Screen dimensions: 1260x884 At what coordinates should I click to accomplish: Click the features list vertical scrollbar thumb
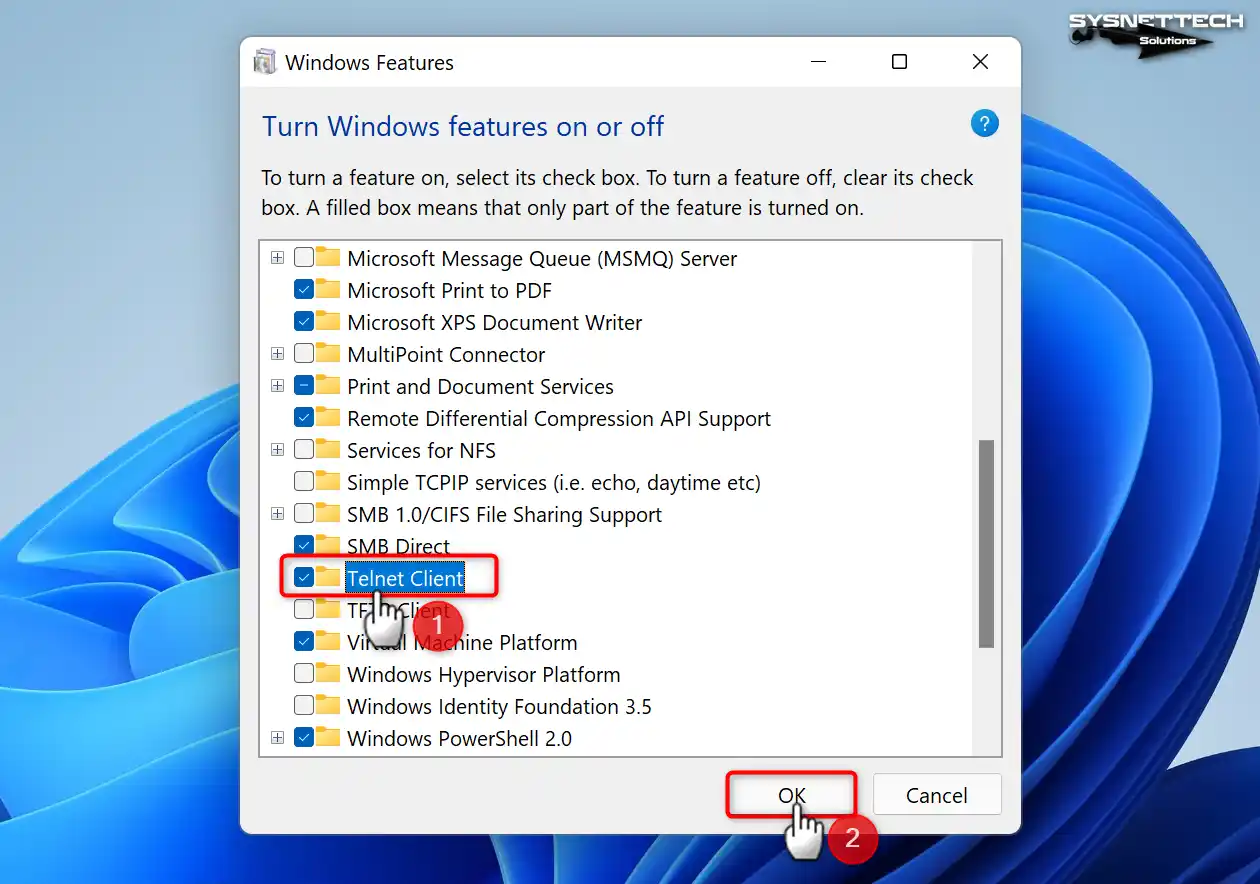point(986,543)
